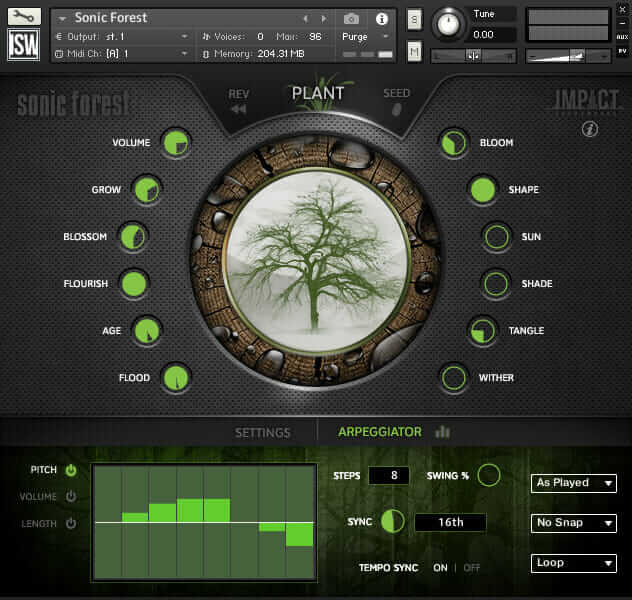This screenshot has height=600, width=632.
Task: Enable the VOLUME table power button
Action: click(x=71, y=496)
